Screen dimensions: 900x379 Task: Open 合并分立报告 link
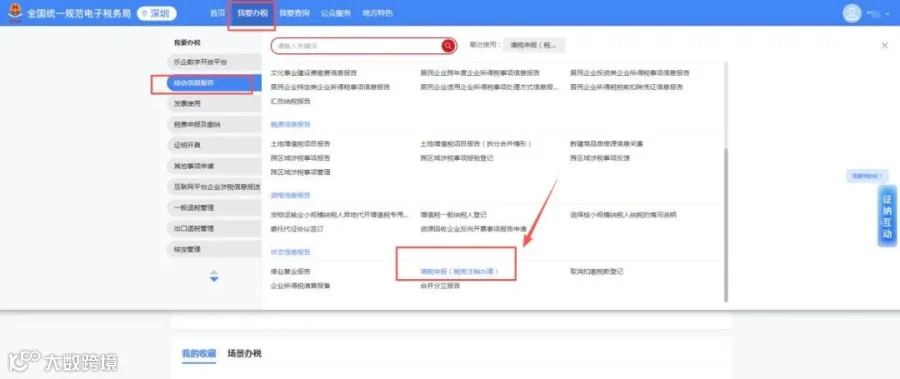pyautogui.click(x=440, y=285)
